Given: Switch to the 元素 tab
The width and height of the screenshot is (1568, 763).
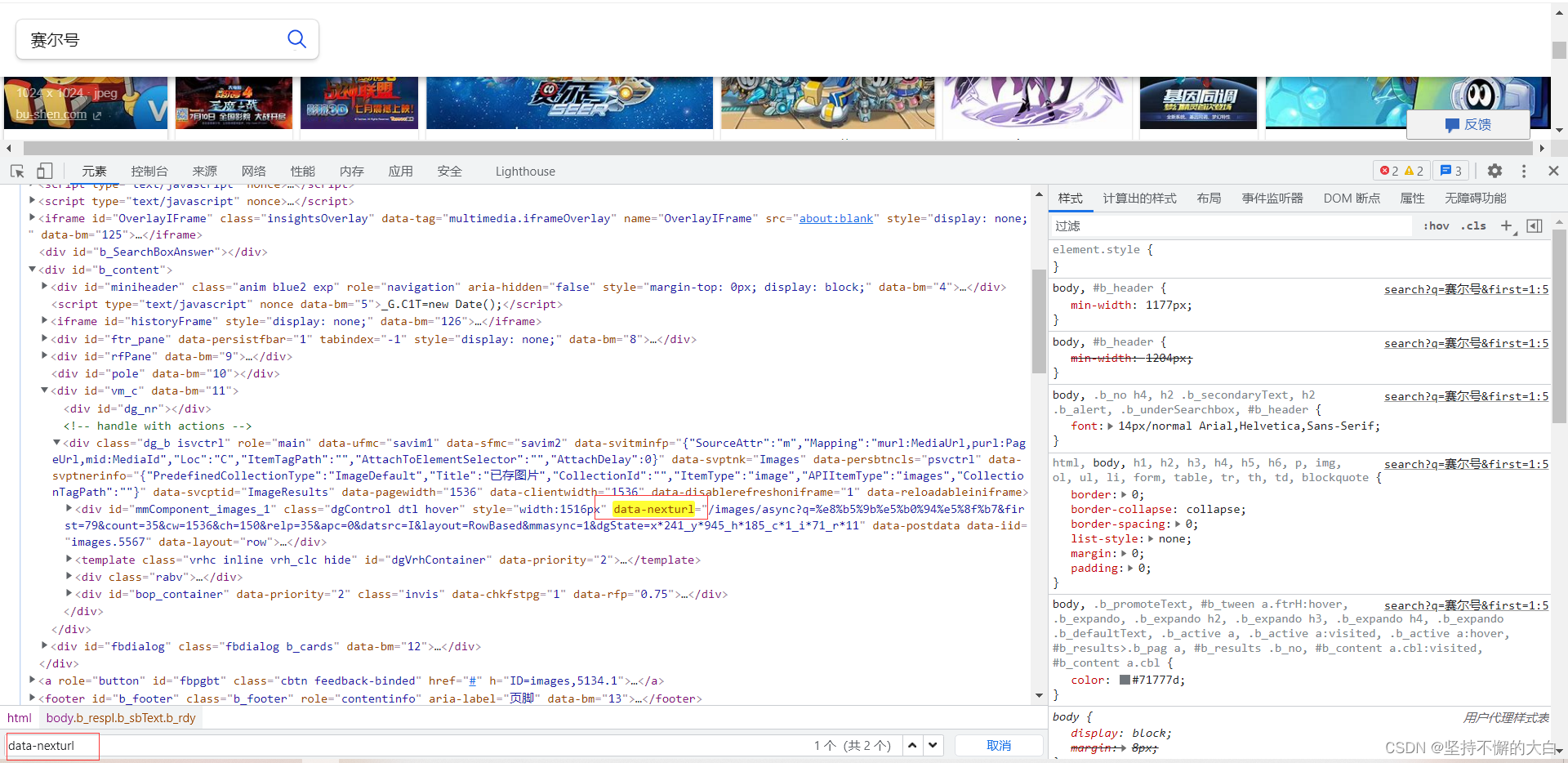Looking at the screenshot, I should [94, 171].
